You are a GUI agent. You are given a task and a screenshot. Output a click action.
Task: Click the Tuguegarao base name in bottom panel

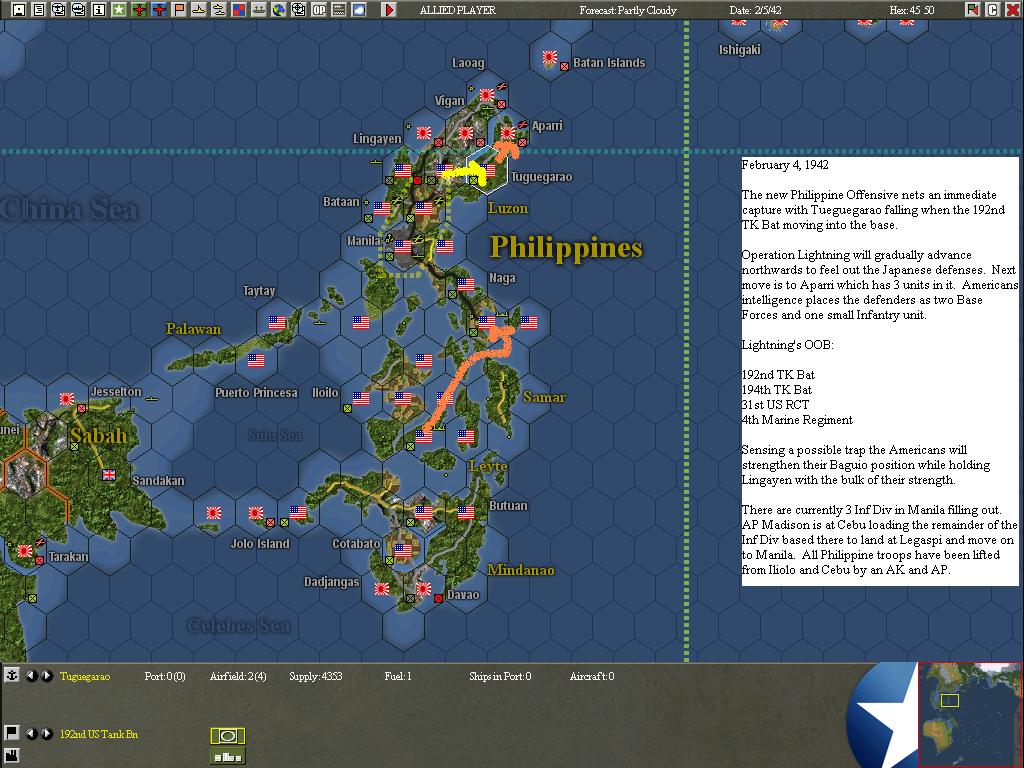click(x=85, y=676)
